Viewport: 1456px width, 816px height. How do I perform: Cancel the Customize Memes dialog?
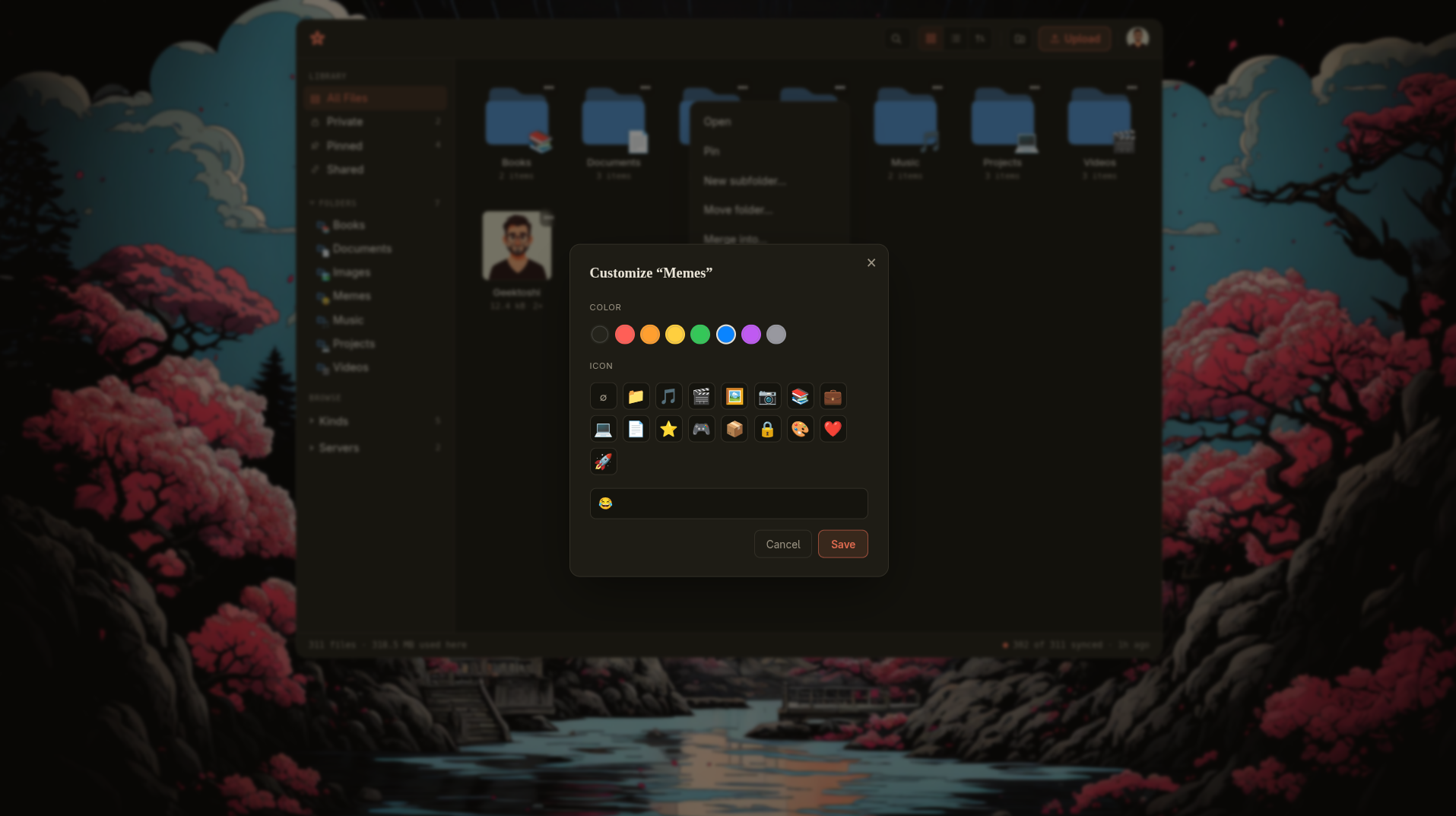pyautogui.click(x=782, y=545)
